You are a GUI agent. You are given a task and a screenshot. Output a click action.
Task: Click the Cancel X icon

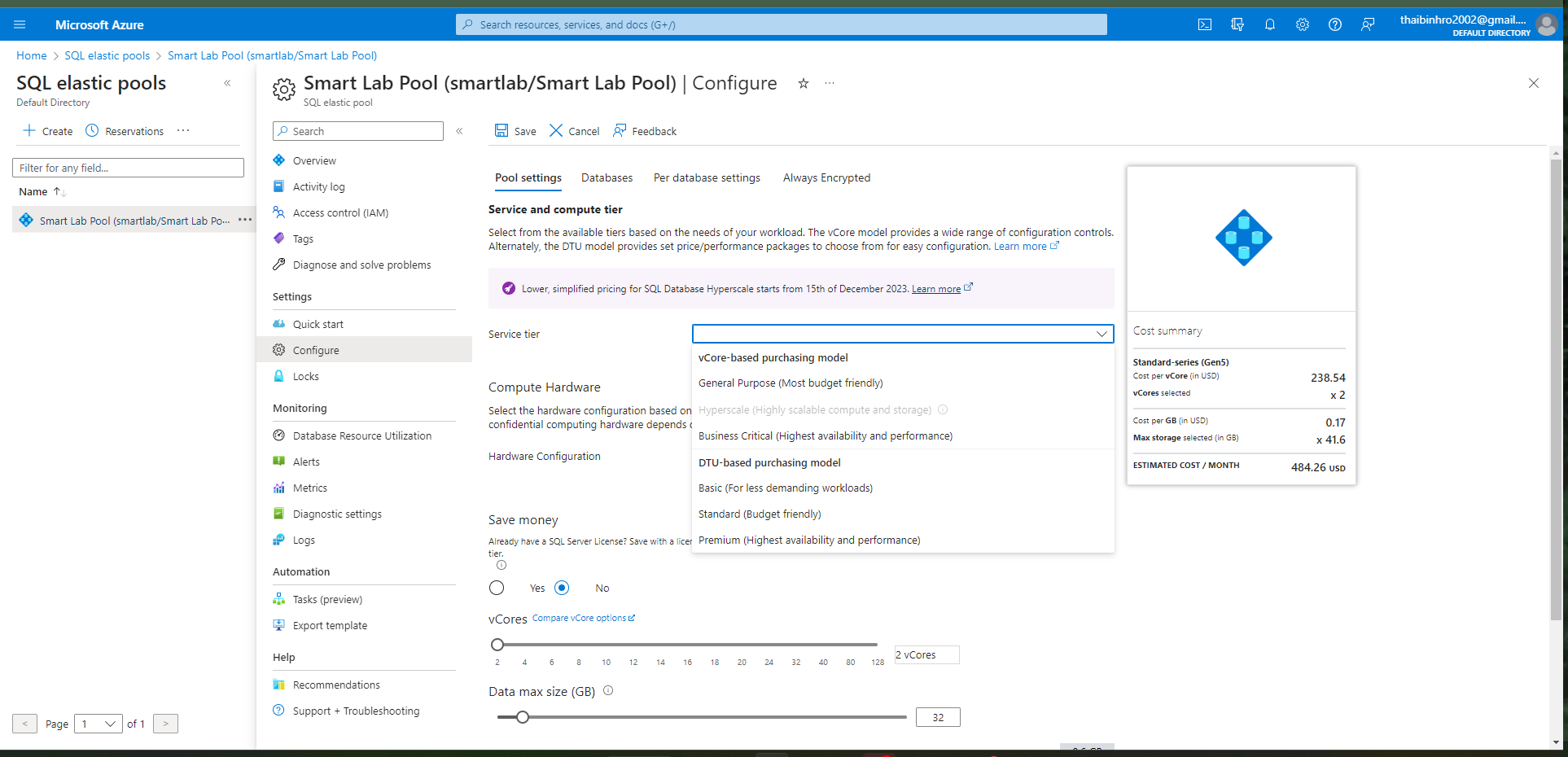pyautogui.click(x=556, y=130)
